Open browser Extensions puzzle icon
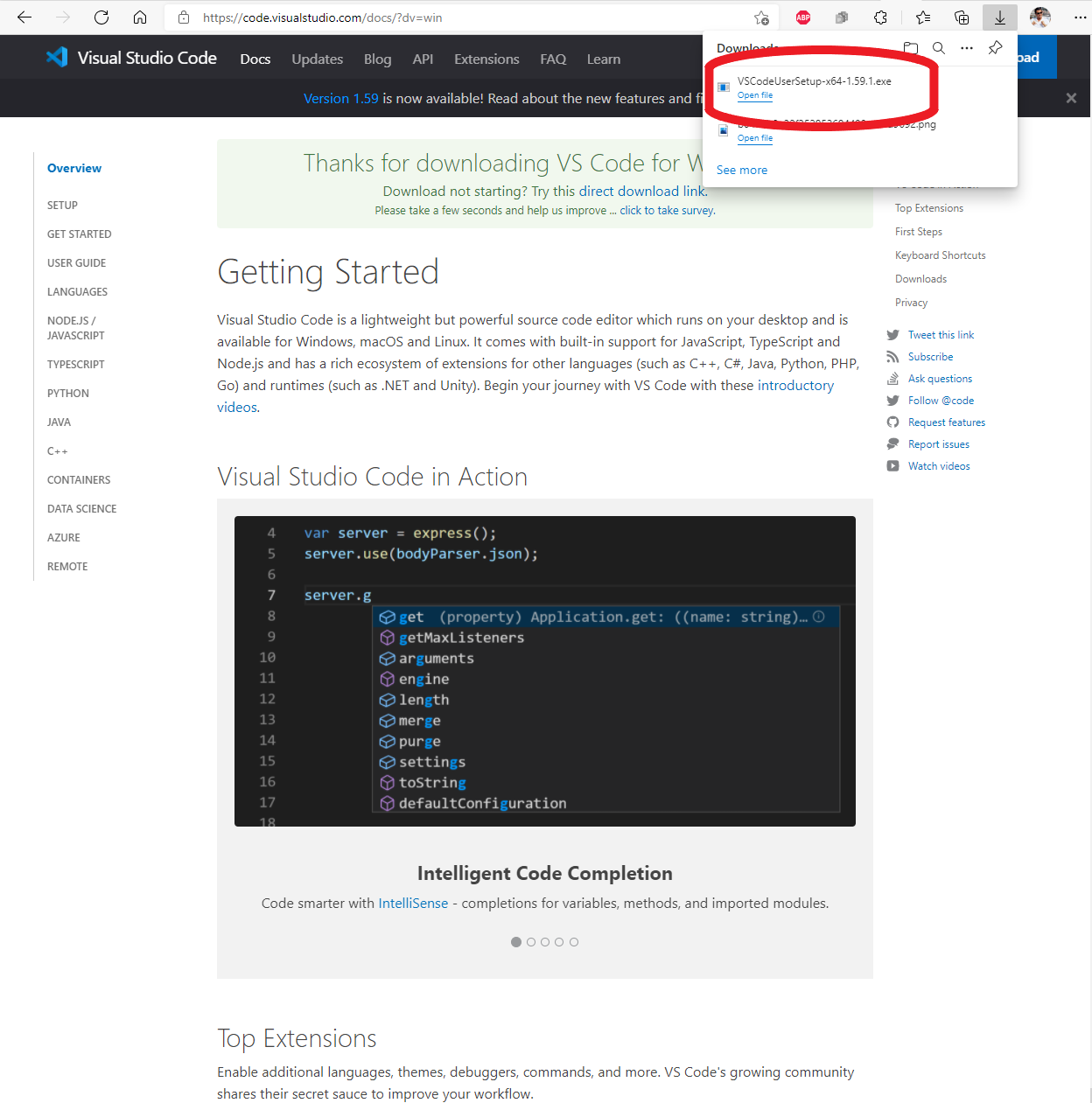The image size is (1092, 1103). (x=880, y=17)
